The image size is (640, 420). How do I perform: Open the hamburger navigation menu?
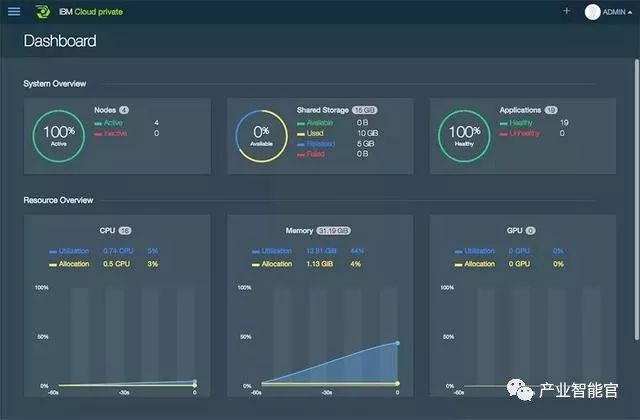pos(14,11)
